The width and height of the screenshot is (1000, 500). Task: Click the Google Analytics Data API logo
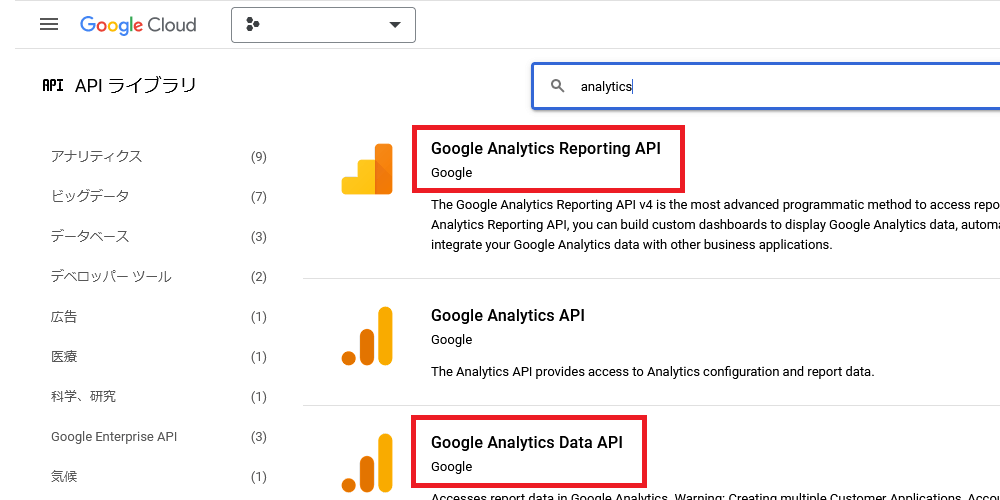click(367, 463)
